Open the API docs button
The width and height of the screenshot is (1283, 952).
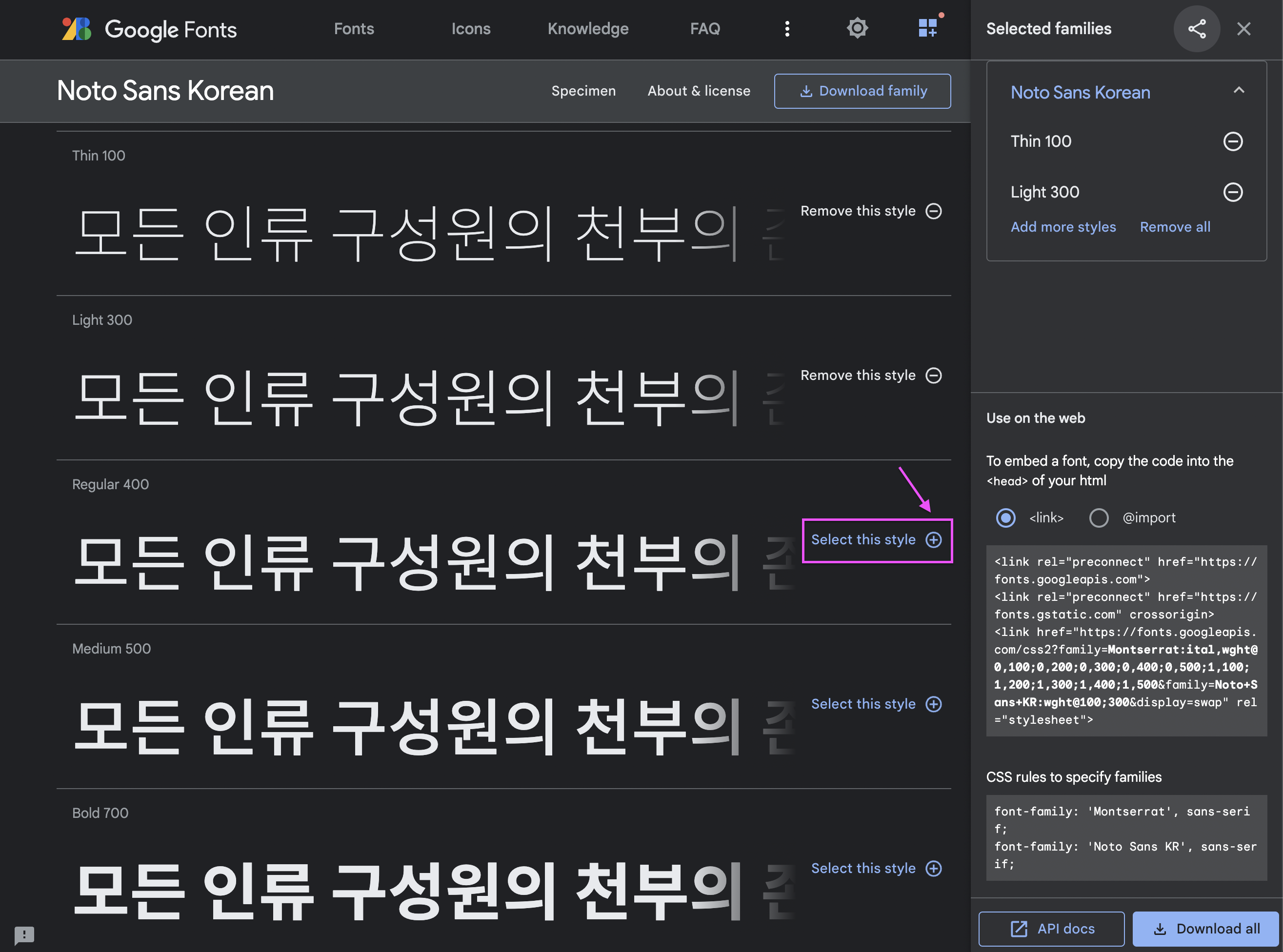click(x=1051, y=929)
